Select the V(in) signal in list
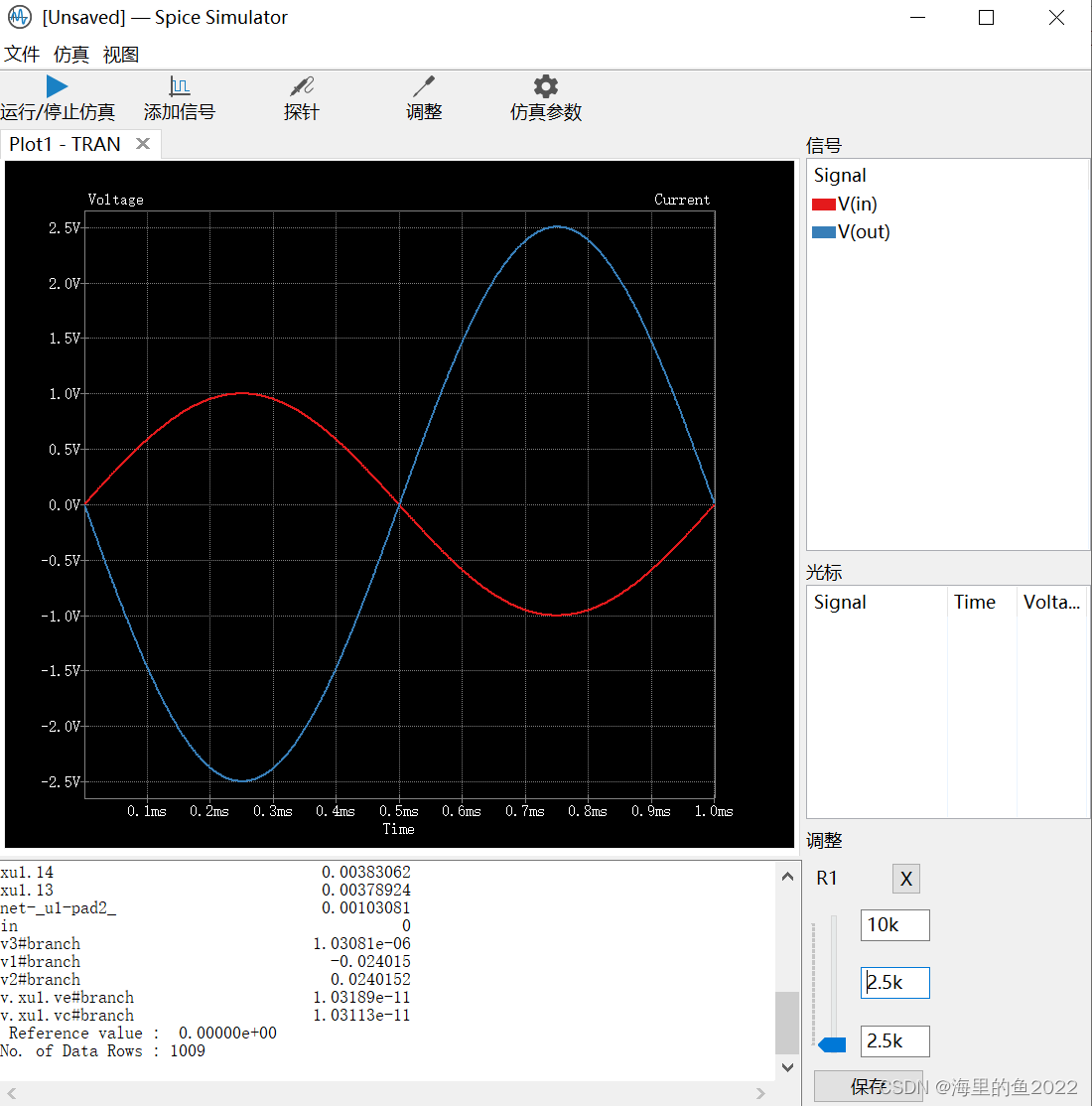Viewport: 1092px width, 1106px height. (857, 205)
